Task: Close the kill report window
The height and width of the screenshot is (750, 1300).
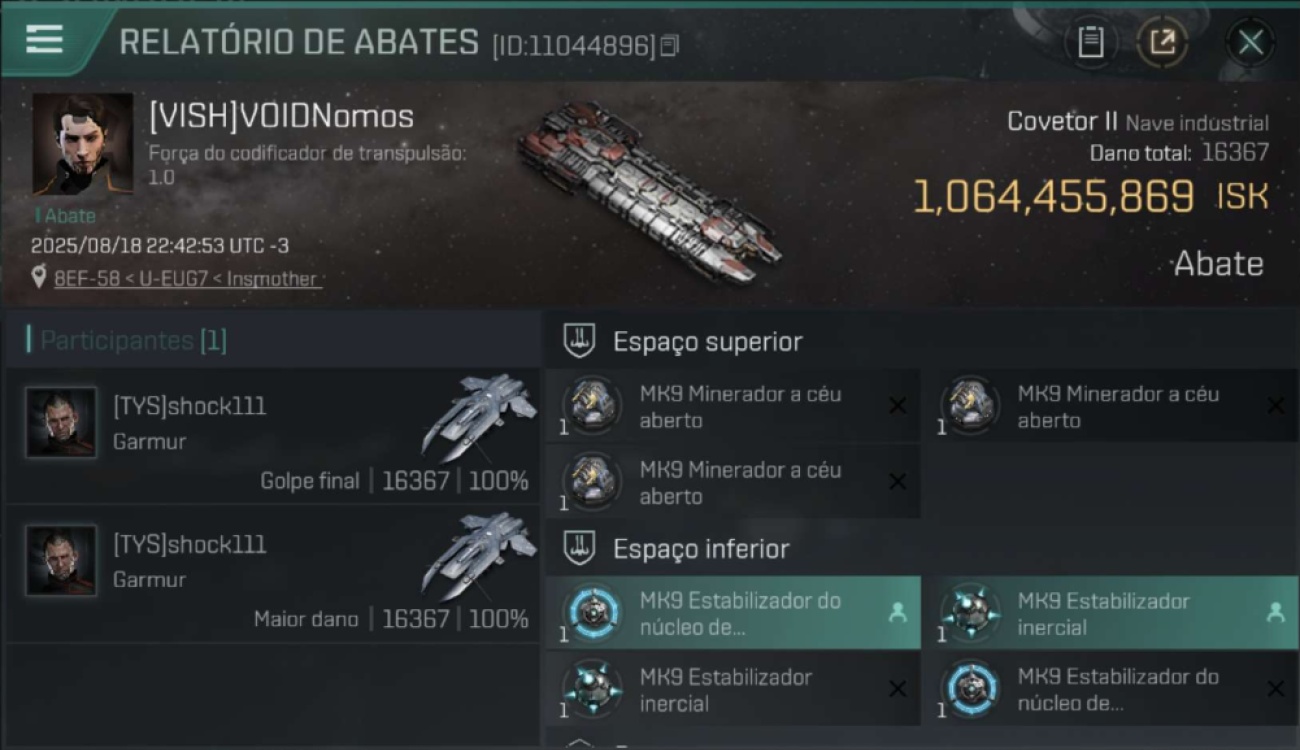Action: click(1250, 42)
